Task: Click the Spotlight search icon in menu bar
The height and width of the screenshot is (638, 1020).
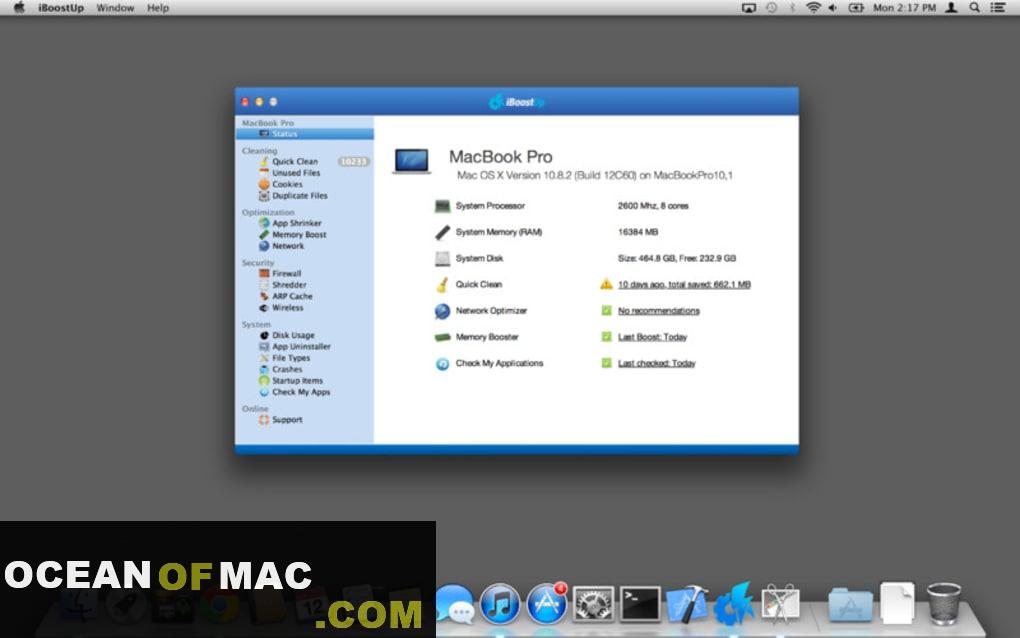Action: point(974,8)
